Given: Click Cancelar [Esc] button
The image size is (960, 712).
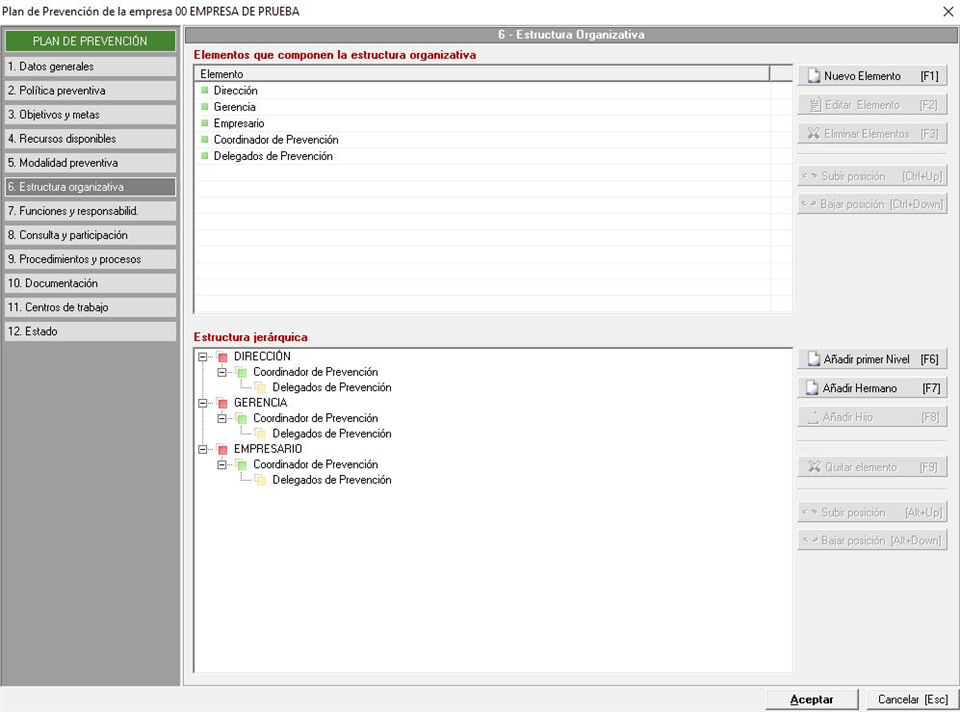Looking at the screenshot, I should tap(913, 700).
